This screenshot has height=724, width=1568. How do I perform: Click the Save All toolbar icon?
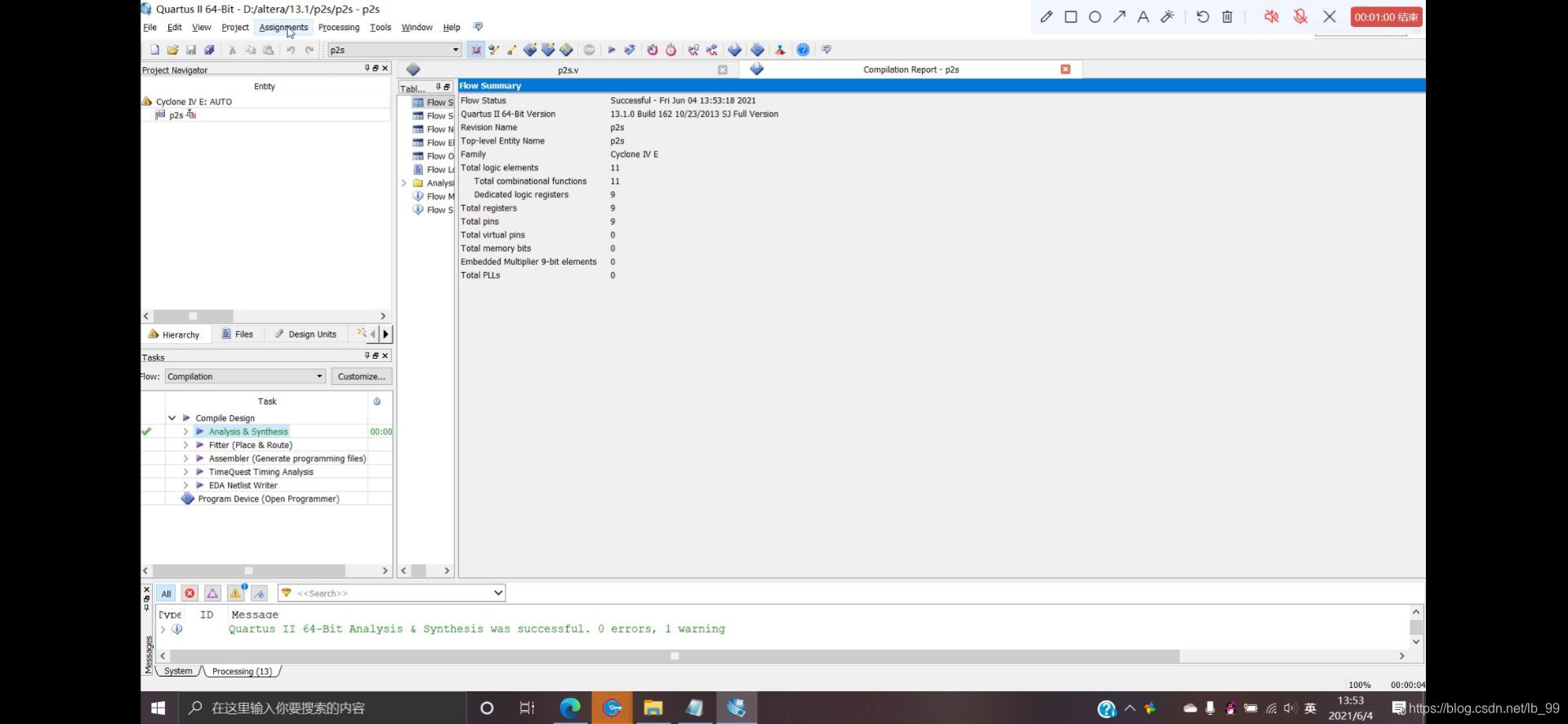point(209,50)
